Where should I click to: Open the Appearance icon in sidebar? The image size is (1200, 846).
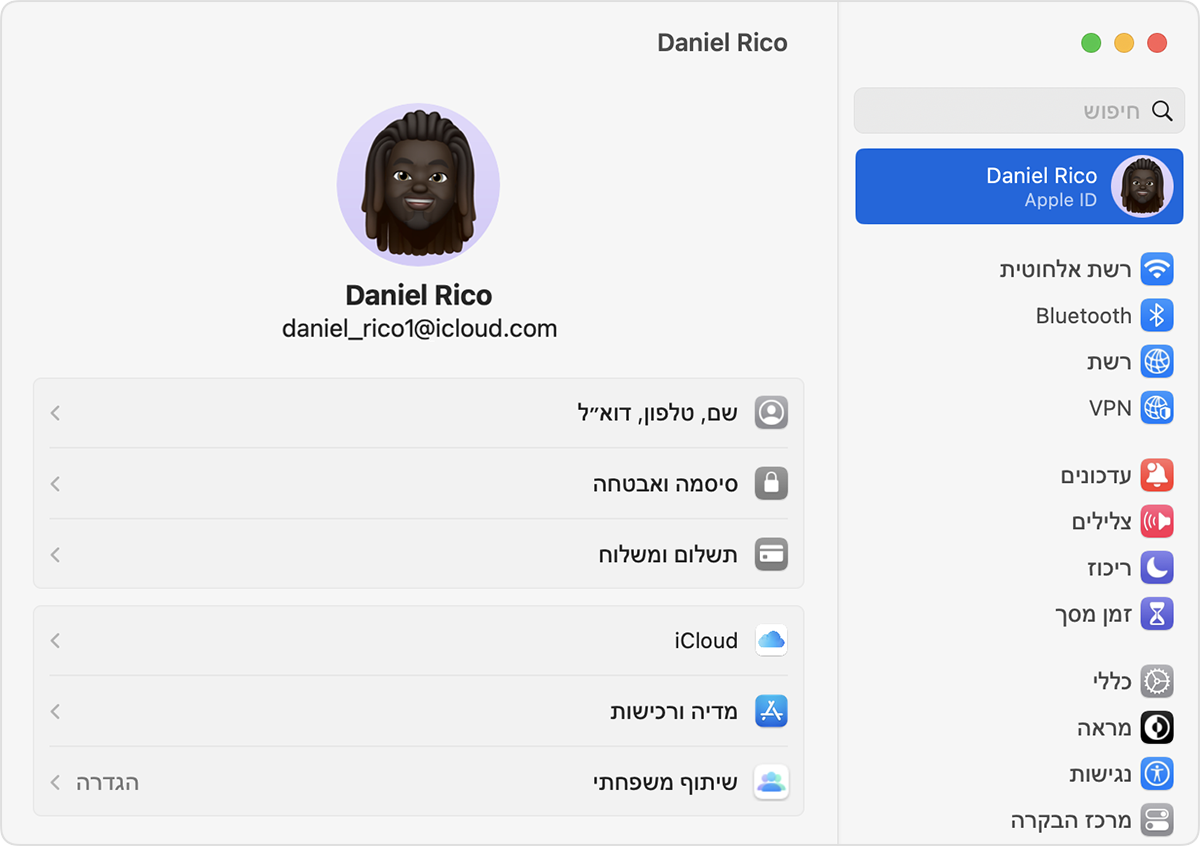[1157, 728]
